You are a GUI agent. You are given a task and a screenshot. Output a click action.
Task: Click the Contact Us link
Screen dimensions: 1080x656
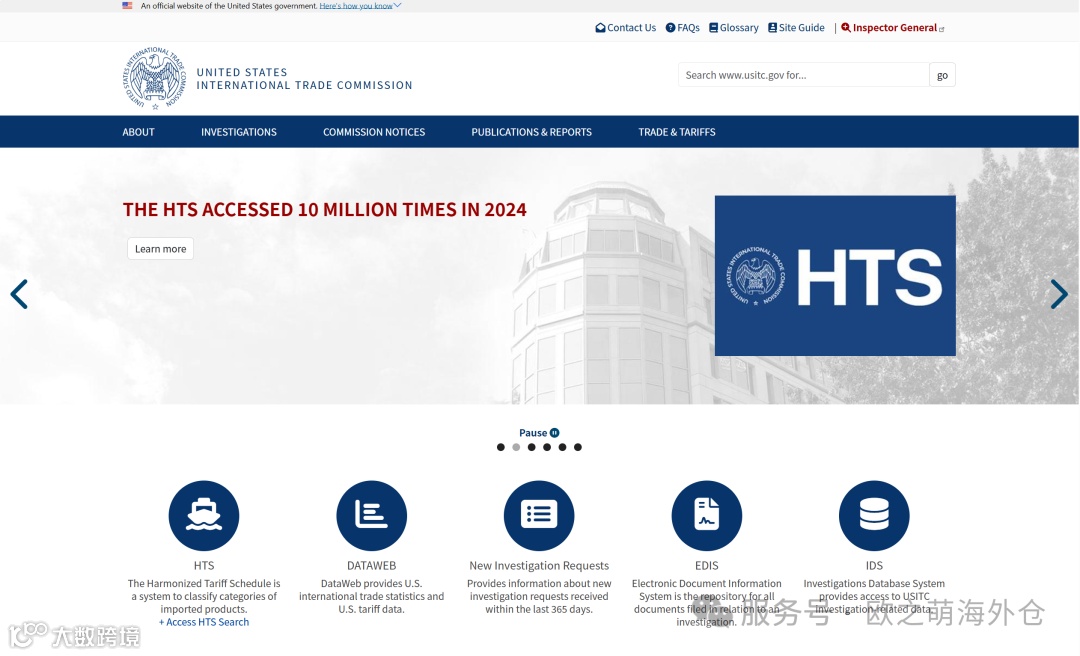pyautogui.click(x=625, y=28)
